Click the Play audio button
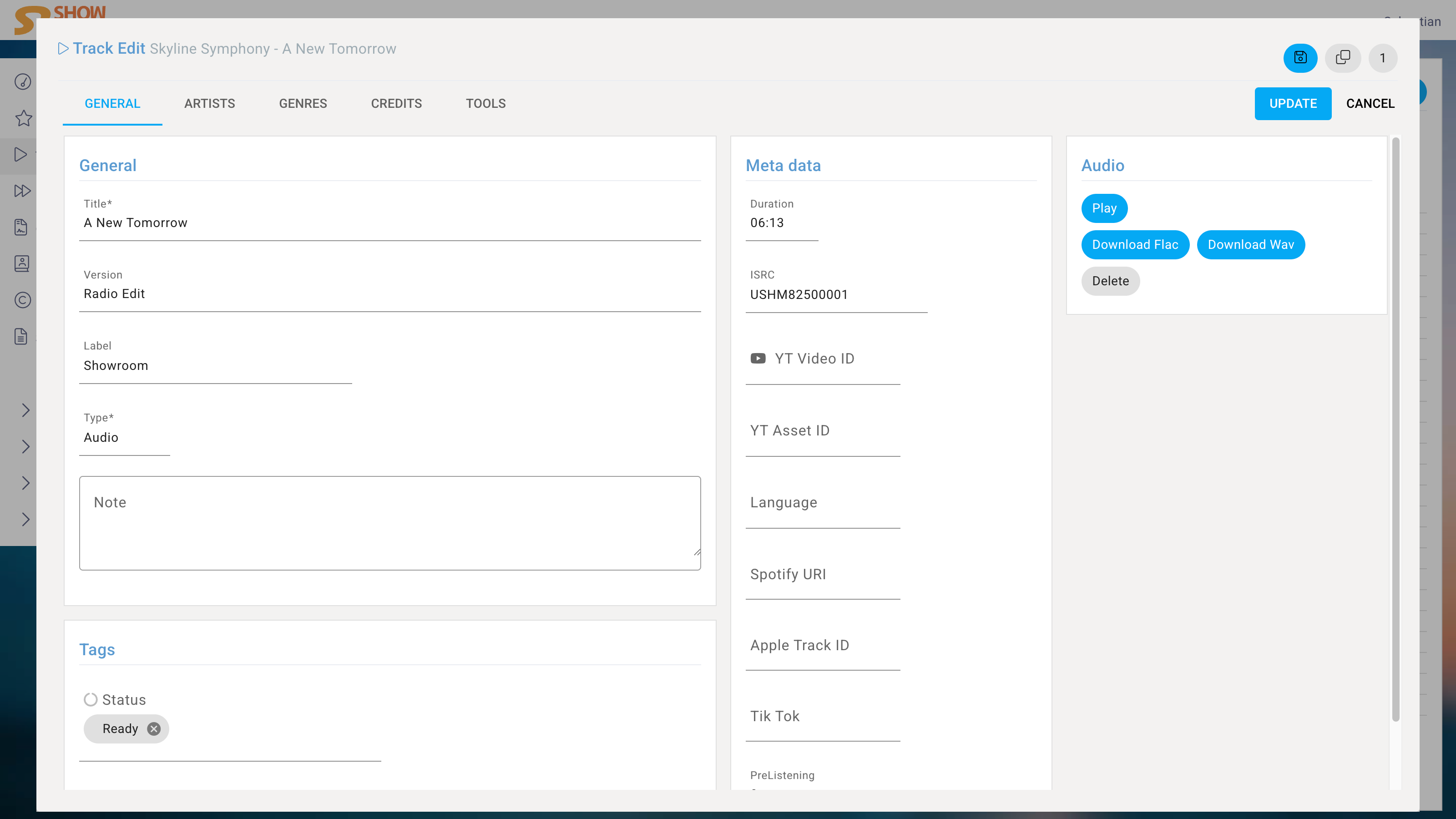This screenshot has width=1456, height=819. pos(1104,208)
